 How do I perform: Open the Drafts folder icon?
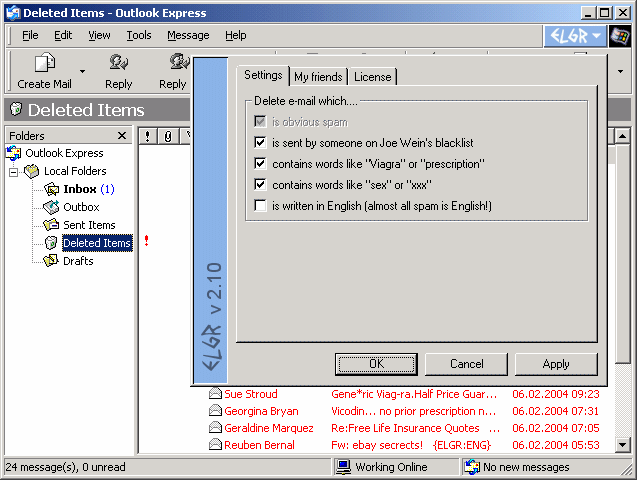[51, 261]
